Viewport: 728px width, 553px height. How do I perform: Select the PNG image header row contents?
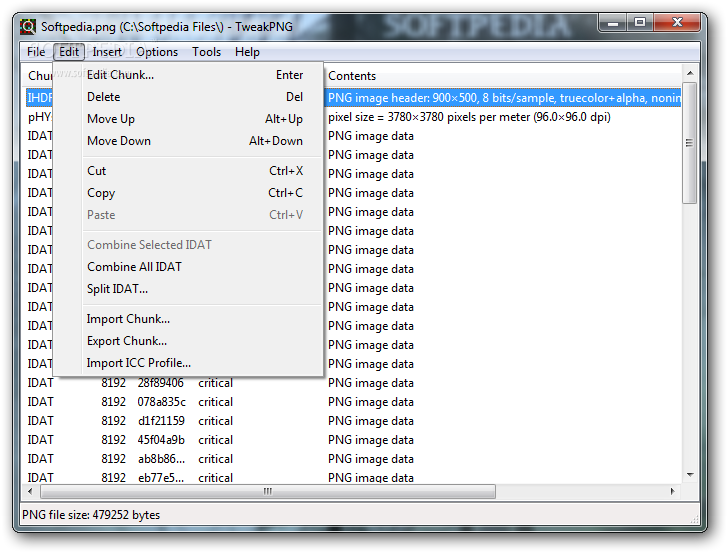pos(503,98)
